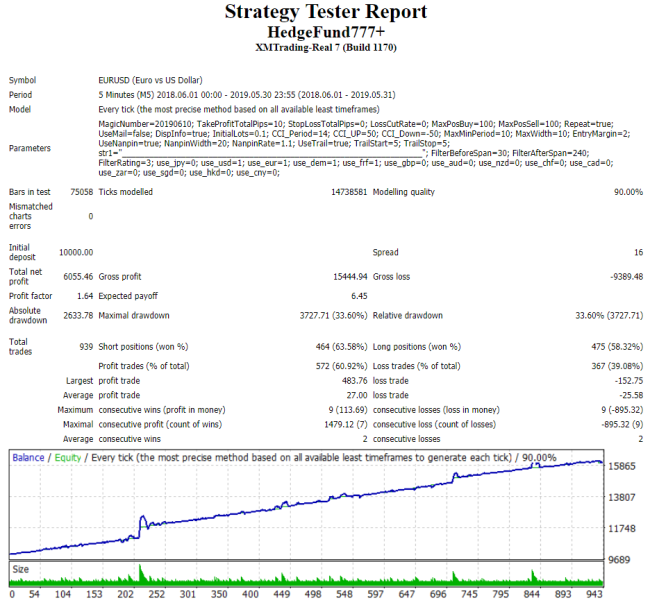Click the Spread value 16
The height and width of the screenshot is (605, 650).
click(638, 252)
